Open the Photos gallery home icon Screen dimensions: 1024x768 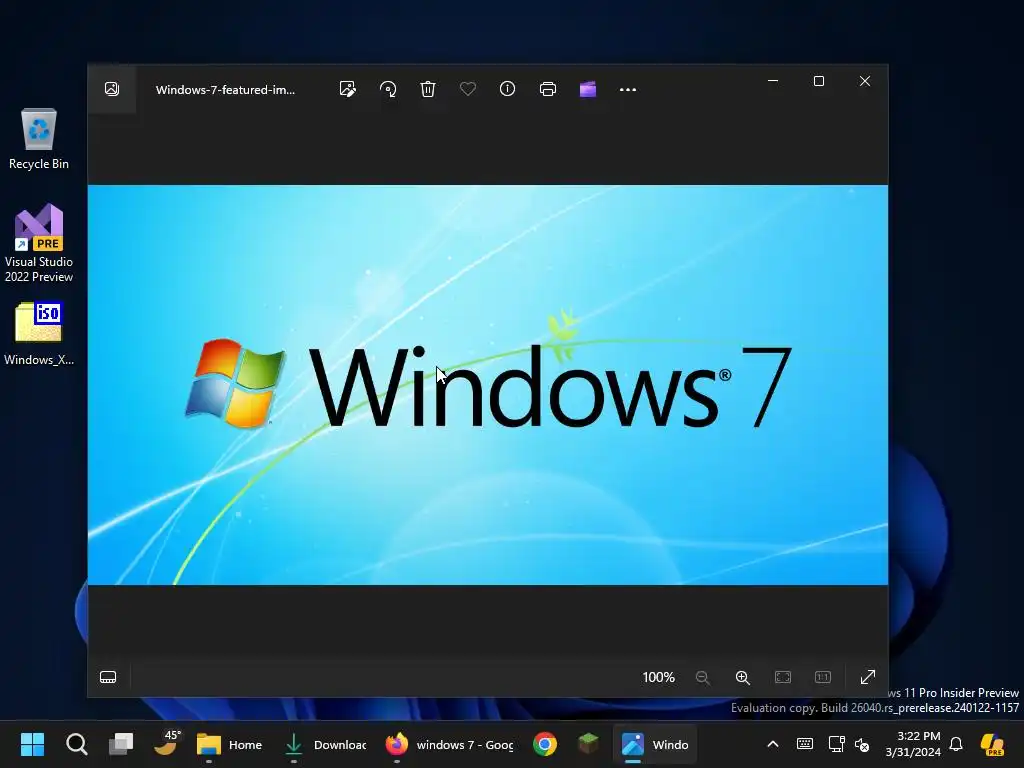click(112, 89)
